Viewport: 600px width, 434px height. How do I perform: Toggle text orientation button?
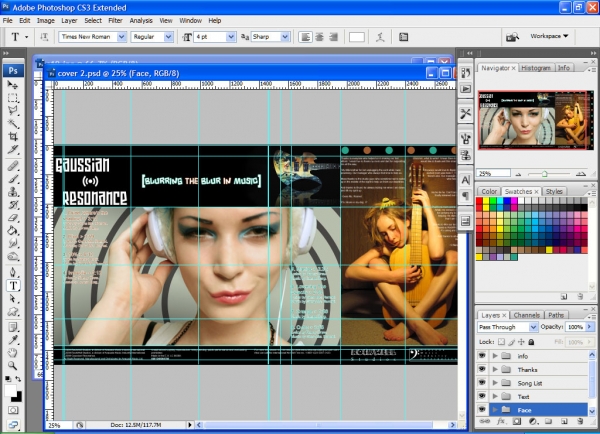(44, 37)
